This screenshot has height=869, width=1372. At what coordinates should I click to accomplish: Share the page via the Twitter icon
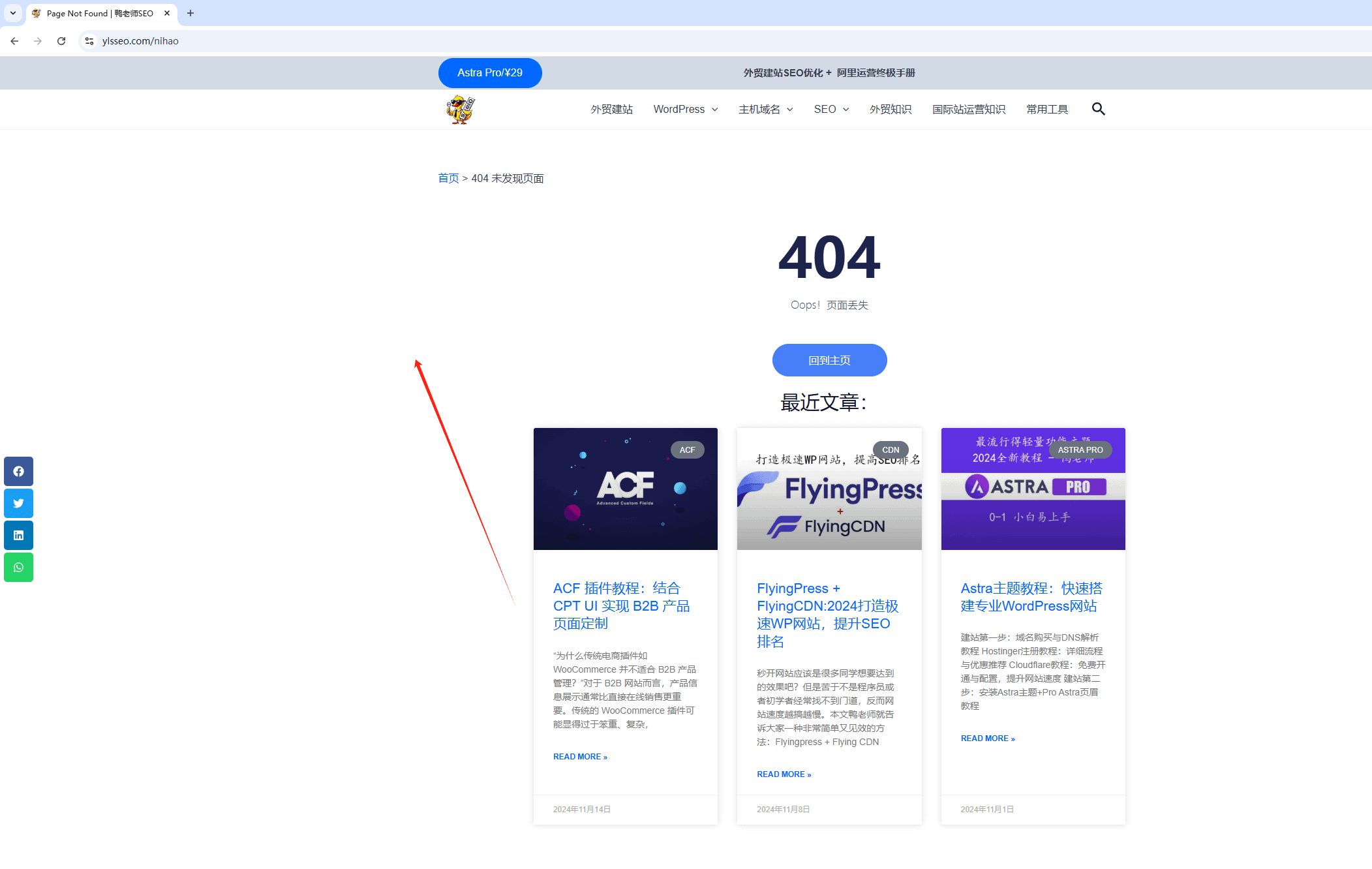pos(18,503)
